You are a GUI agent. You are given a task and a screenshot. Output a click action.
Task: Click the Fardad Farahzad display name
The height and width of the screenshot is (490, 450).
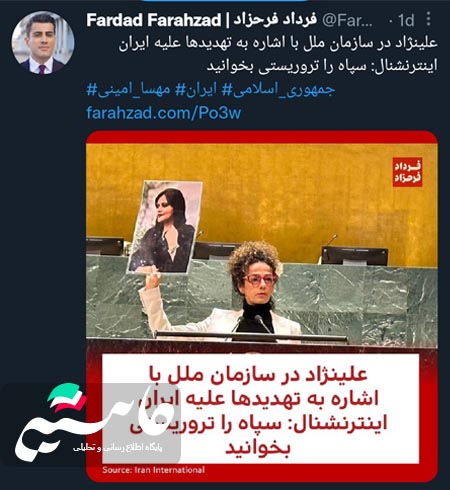pos(153,20)
